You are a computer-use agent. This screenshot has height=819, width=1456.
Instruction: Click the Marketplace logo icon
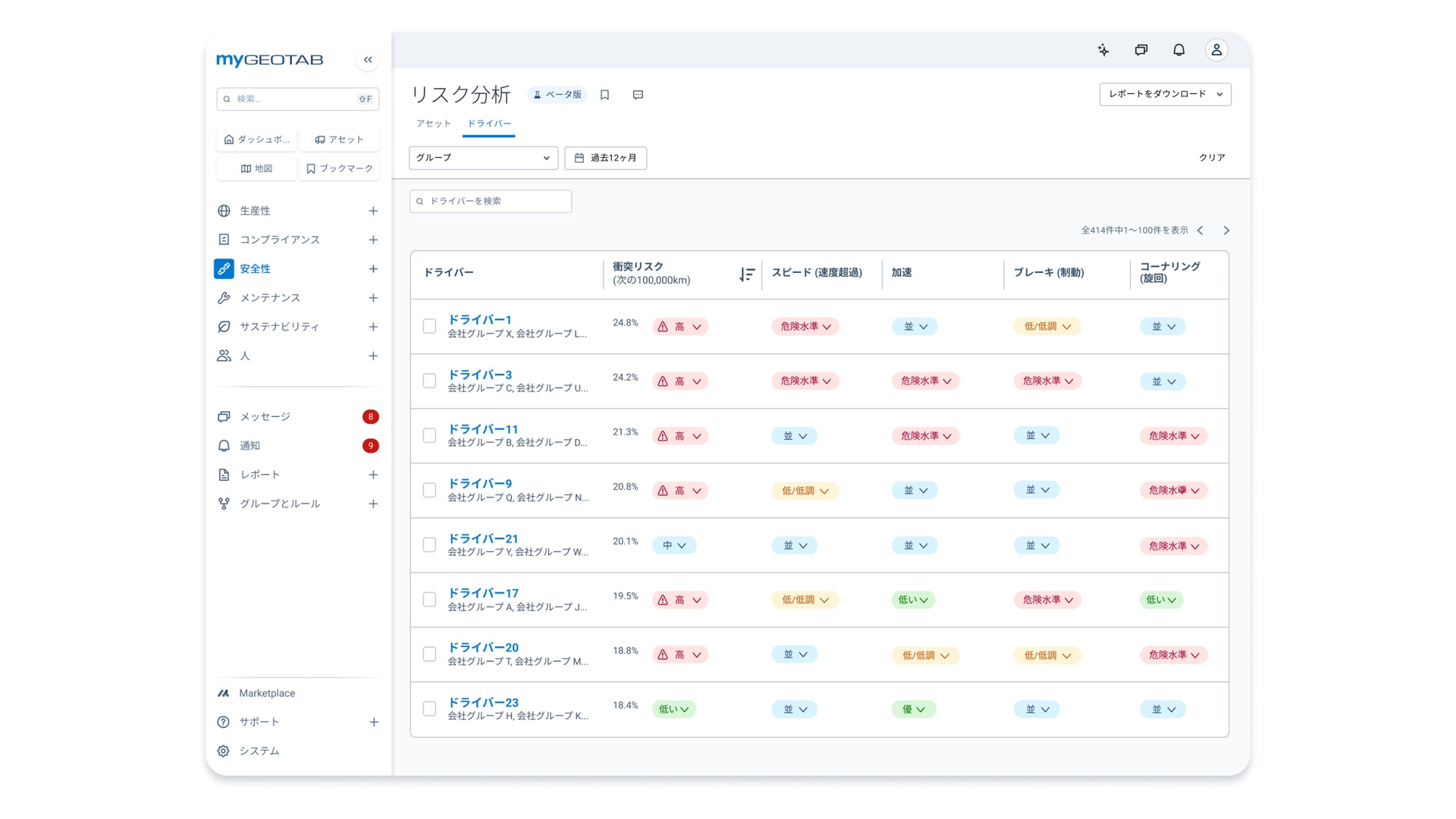(x=223, y=693)
